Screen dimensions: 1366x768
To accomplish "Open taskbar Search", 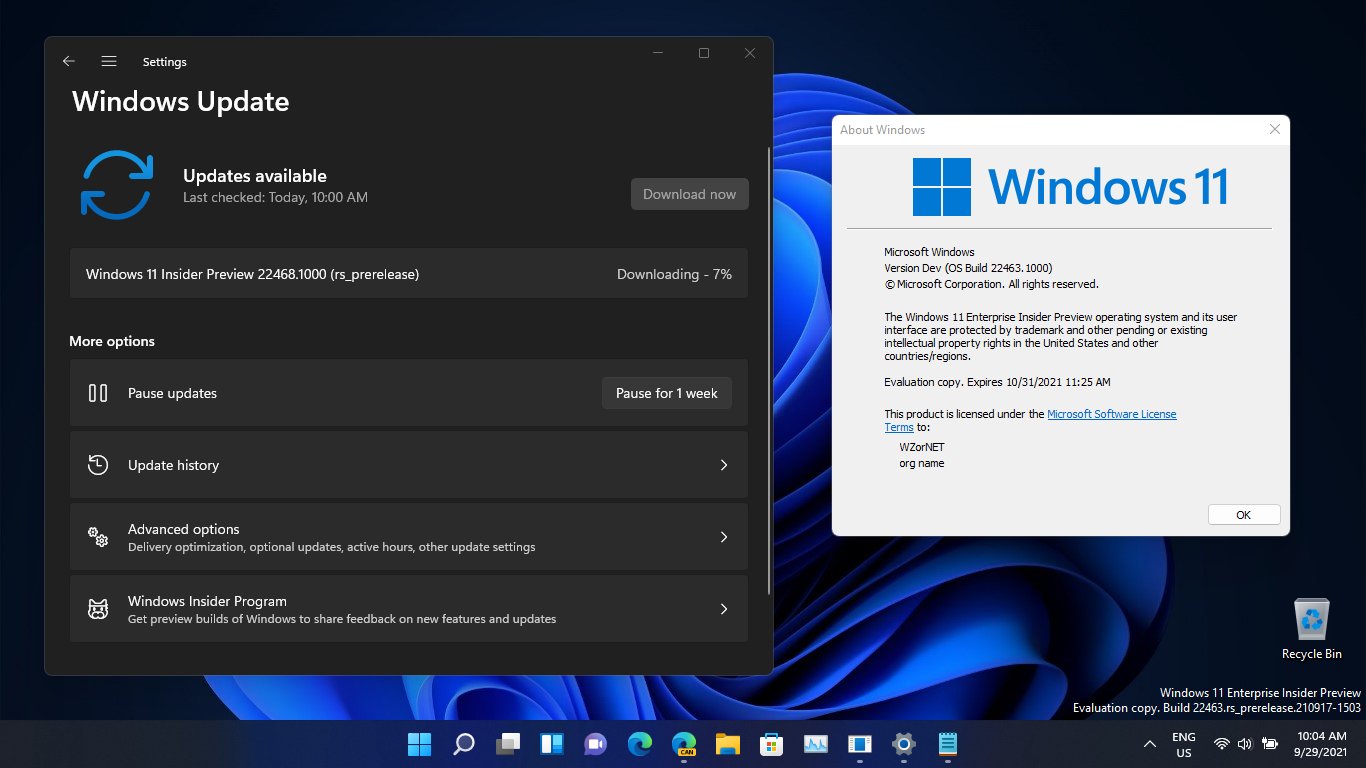I will 463,744.
